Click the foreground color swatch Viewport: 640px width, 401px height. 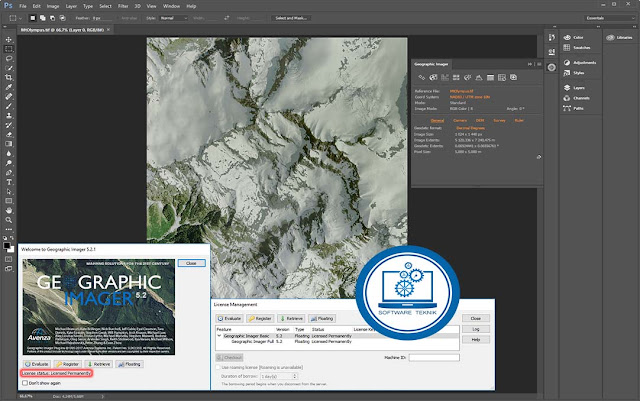[5, 245]
